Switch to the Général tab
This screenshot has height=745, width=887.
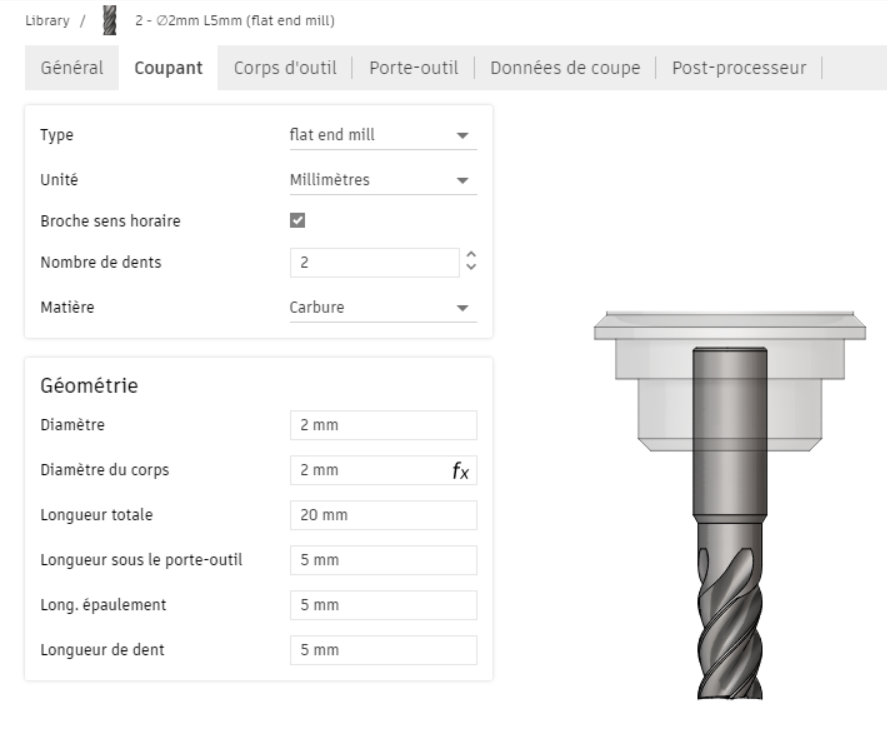pos(72,68)
